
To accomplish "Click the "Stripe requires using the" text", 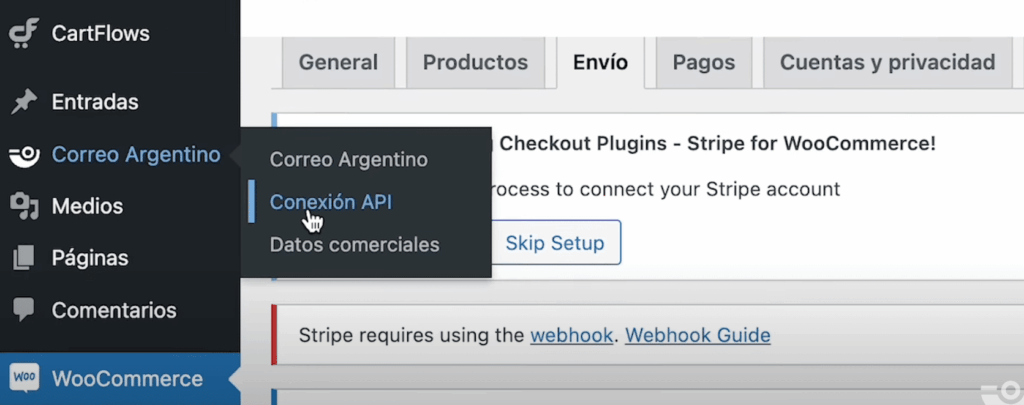I will click(411, 336).
